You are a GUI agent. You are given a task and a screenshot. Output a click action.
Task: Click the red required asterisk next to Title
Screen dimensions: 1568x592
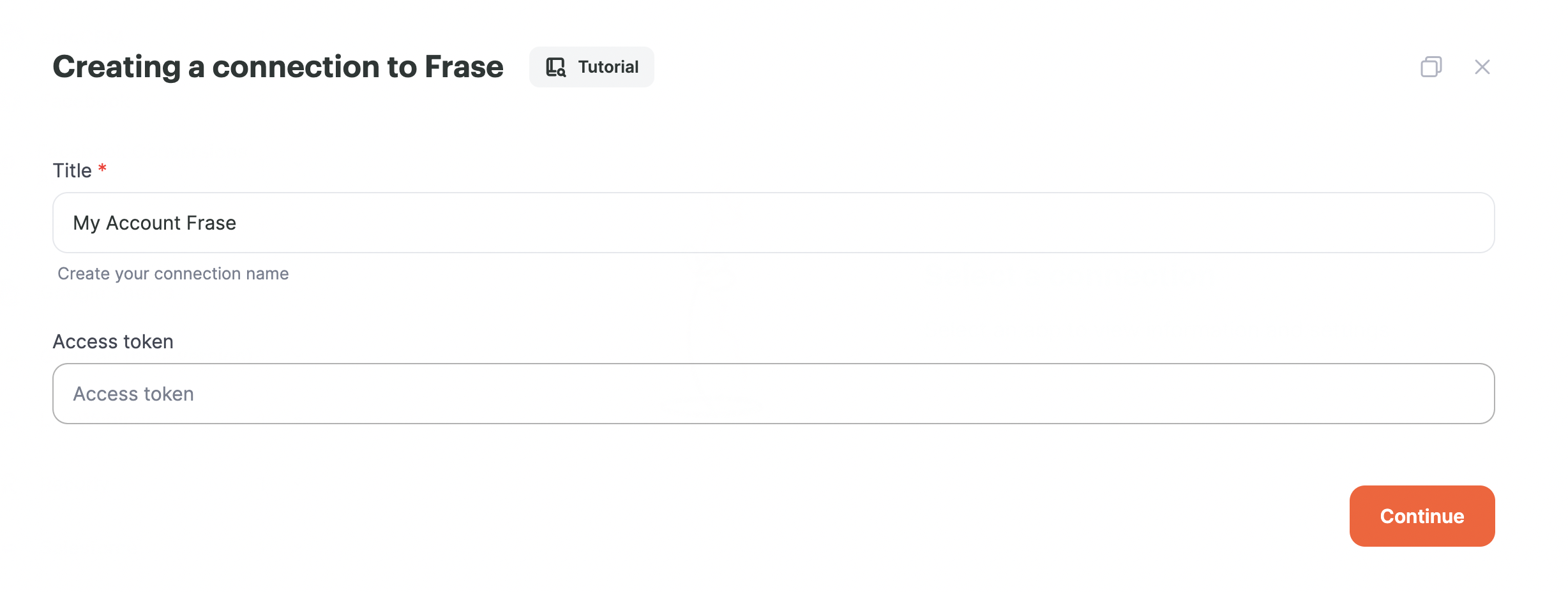tap(102, 168)
